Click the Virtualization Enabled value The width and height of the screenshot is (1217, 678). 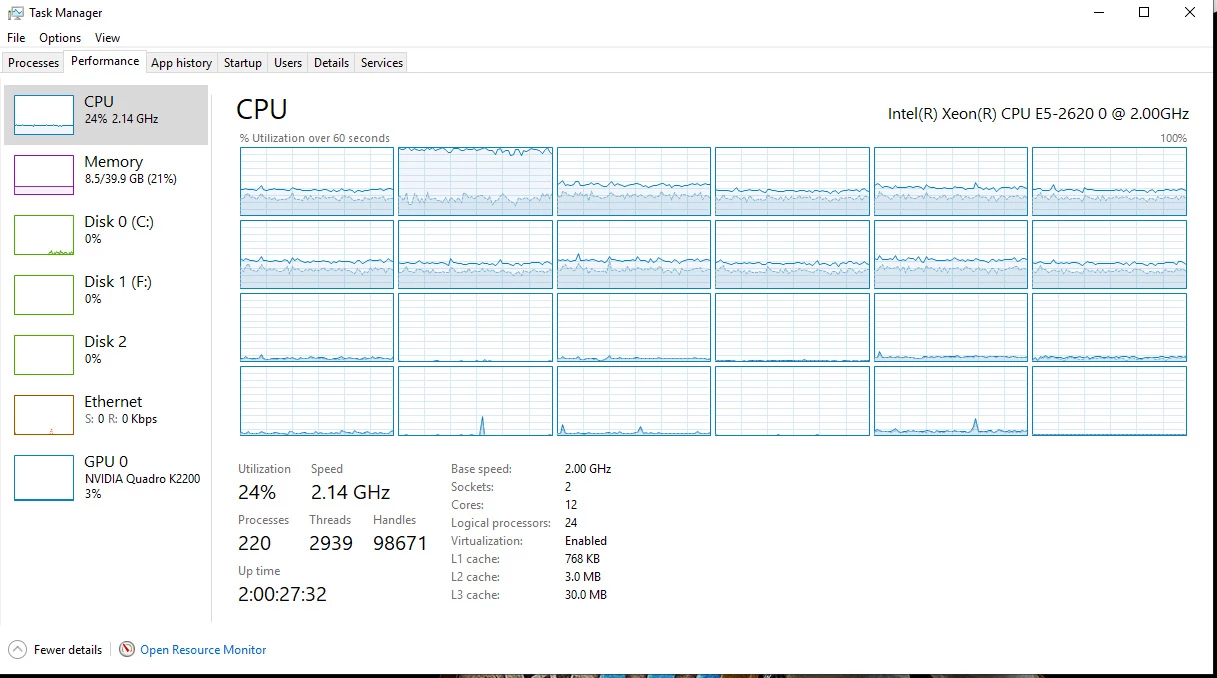tap(586, 541)
